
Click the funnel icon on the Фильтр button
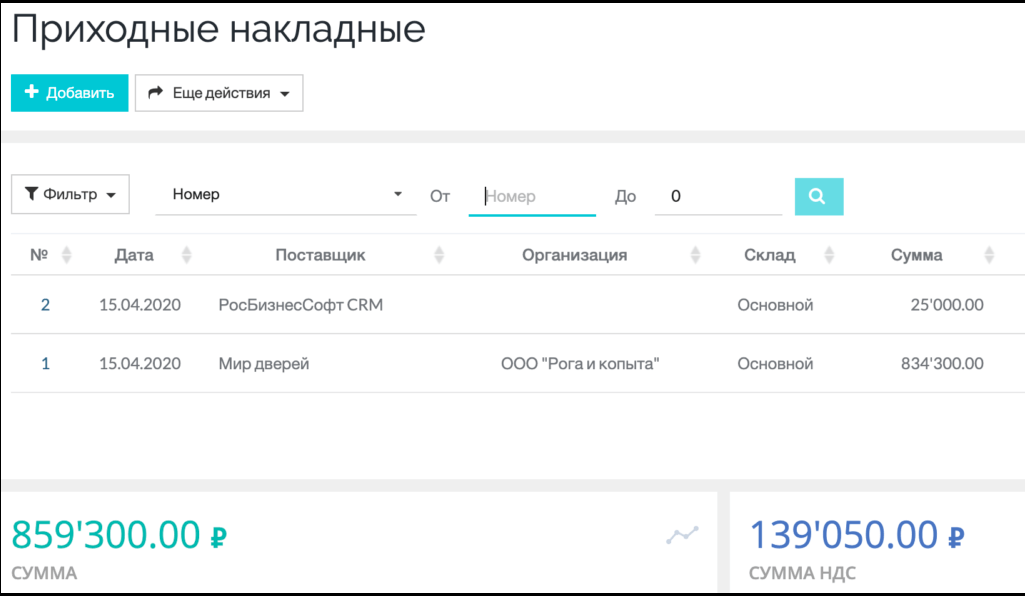click(33, 193)
